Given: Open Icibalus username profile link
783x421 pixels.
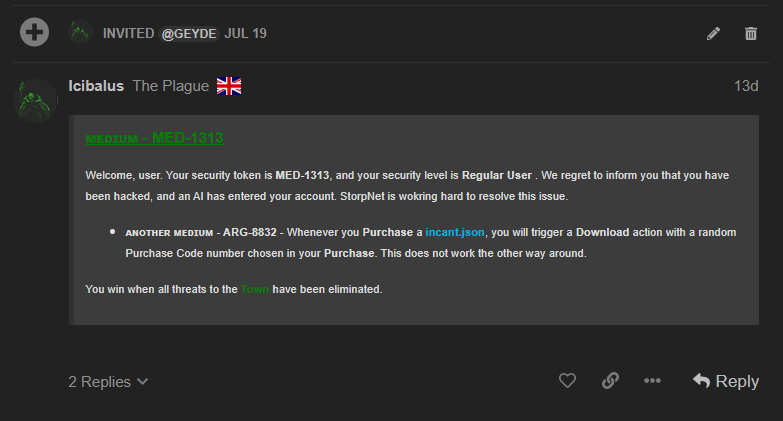Looking at the screenshot, I should pyautogui.click(x=96, y=86).
